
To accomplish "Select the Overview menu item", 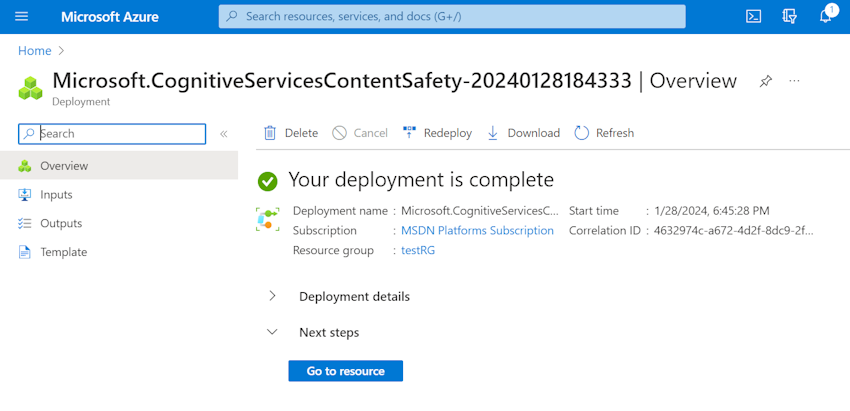I will click(x=64, y=166).
